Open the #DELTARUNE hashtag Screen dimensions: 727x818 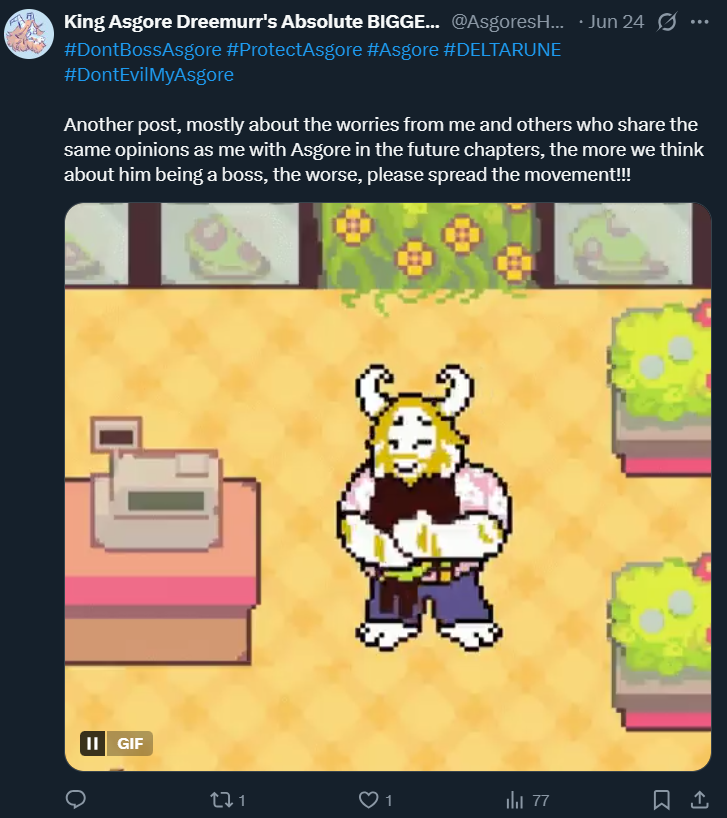click(502, 50)
